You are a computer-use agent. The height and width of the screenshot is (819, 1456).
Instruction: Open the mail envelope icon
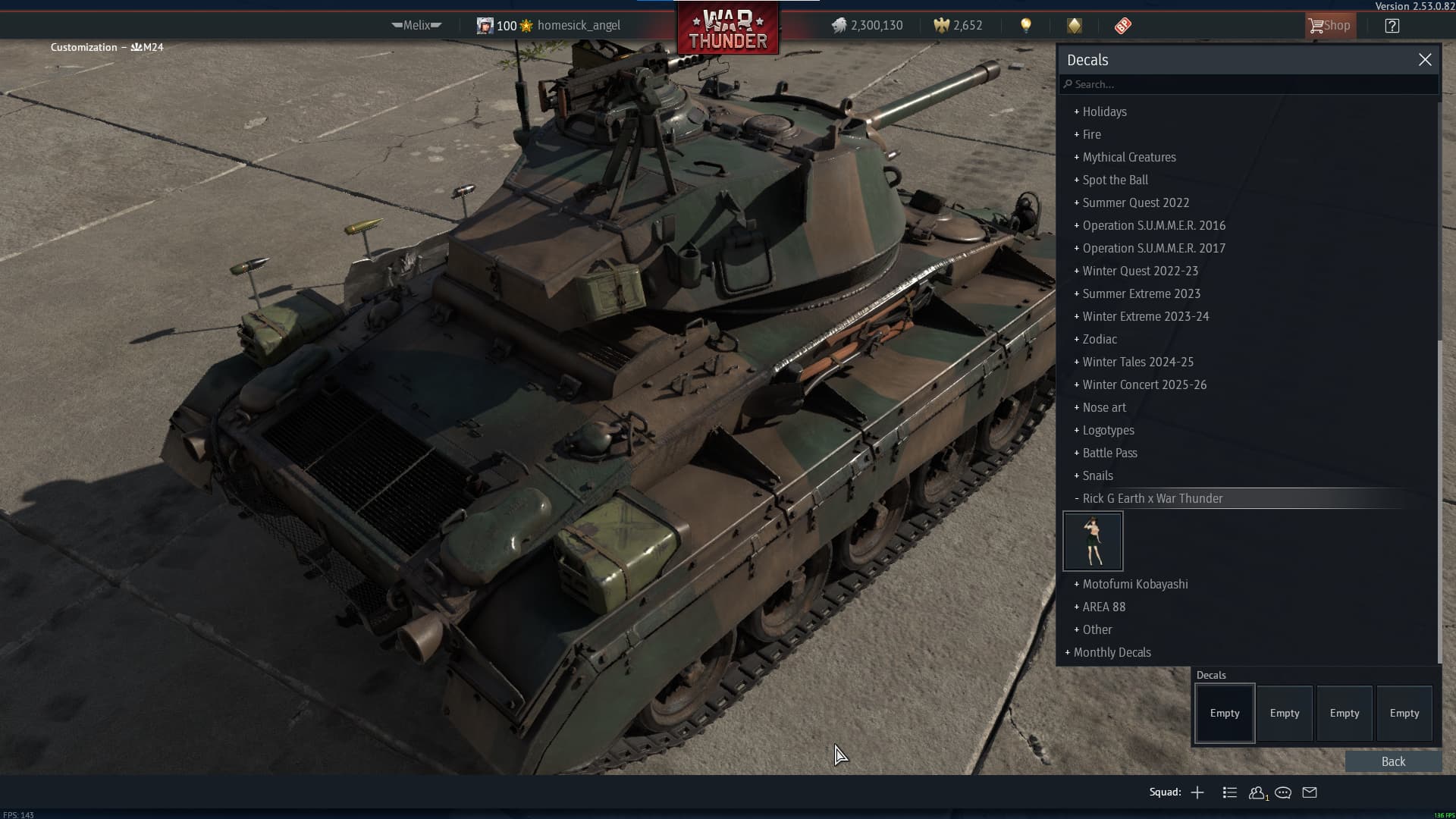point(1310,792)
